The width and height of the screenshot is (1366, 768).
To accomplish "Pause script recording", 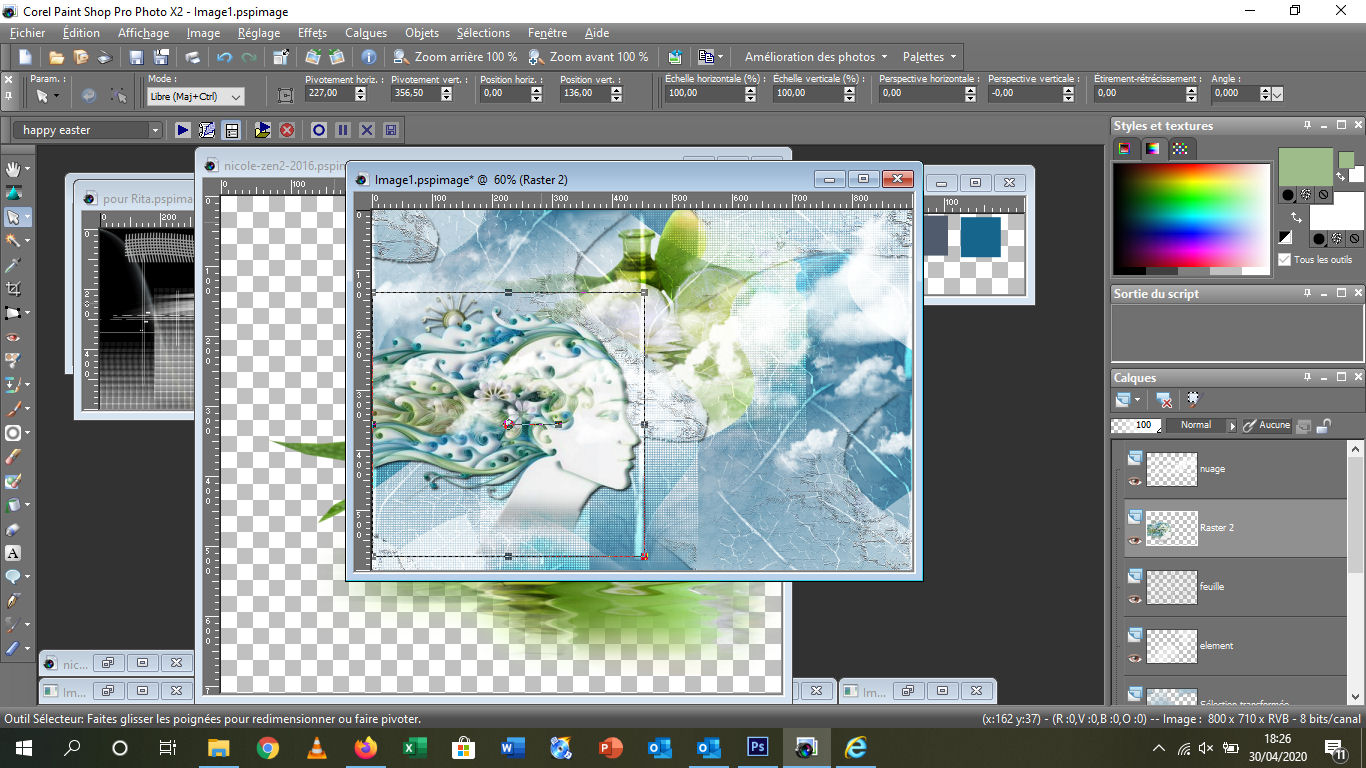I will click(x=343, y=130).
